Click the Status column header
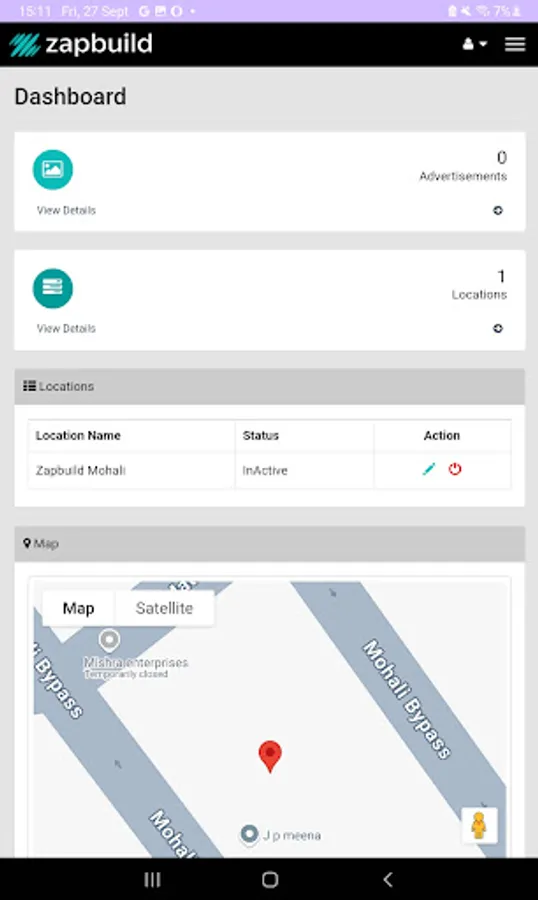The width and height of the screenshot is (538, 900). pyautogui.click(x=261, y=436)
